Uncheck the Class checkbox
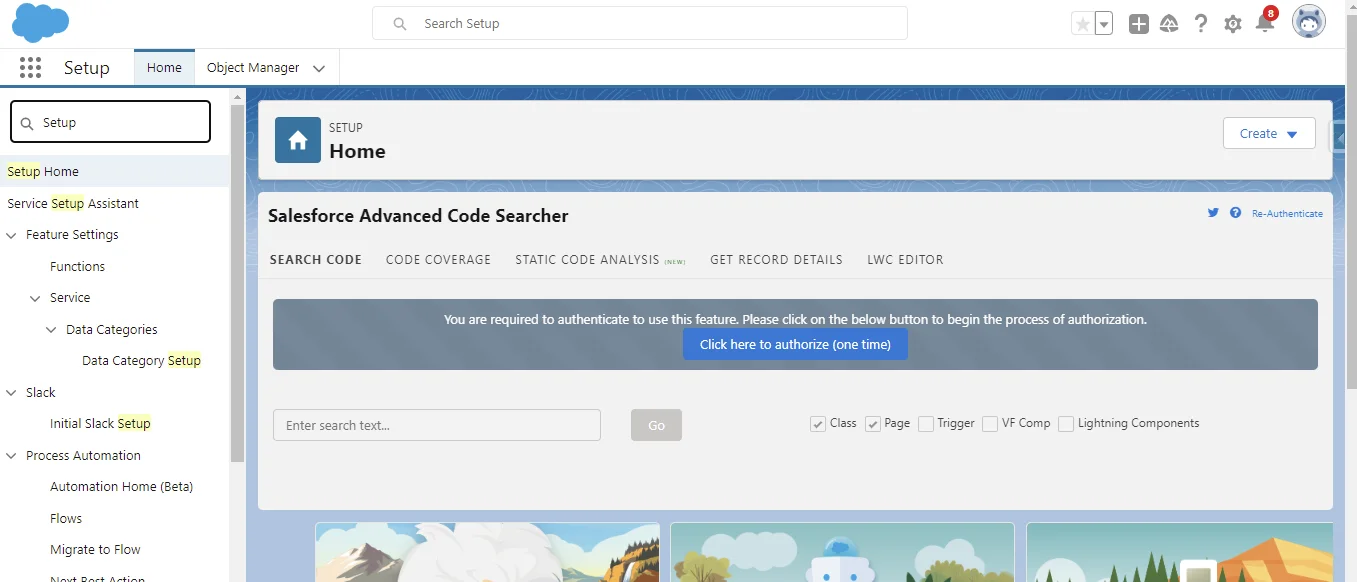 pyautogui.click(x=818, y=424)
